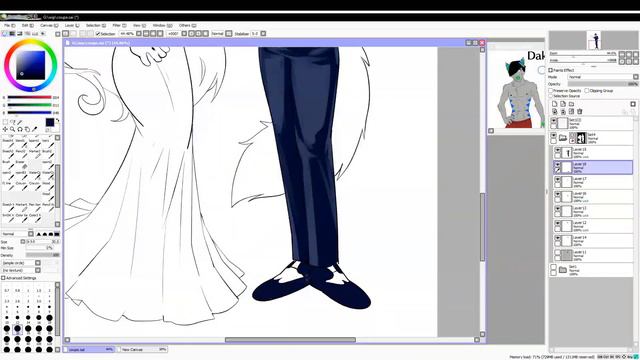Choose the softest brush edge shape
Viewport: 640px width, 360px height.
[39, 234]
